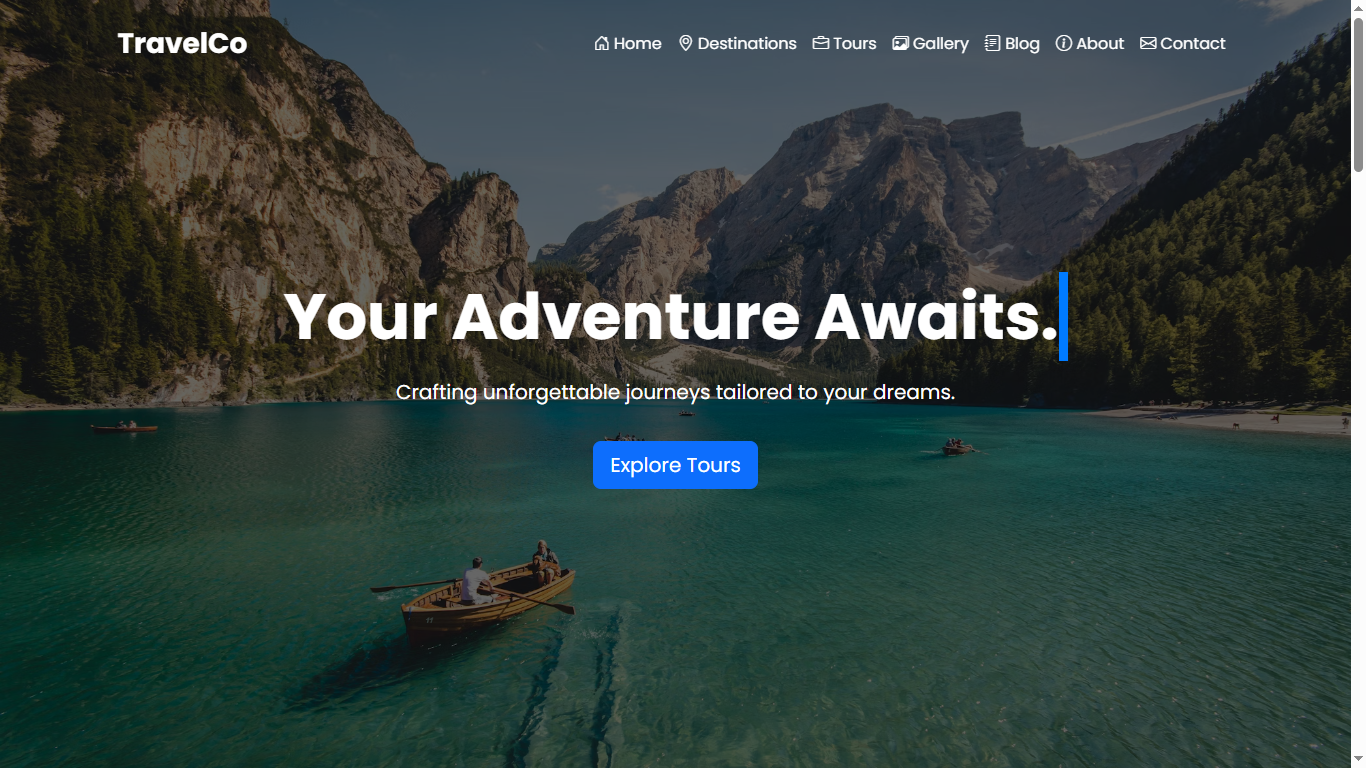
Task: Click the map pin icon beside Destinations
Action: (x=686, y=43)
